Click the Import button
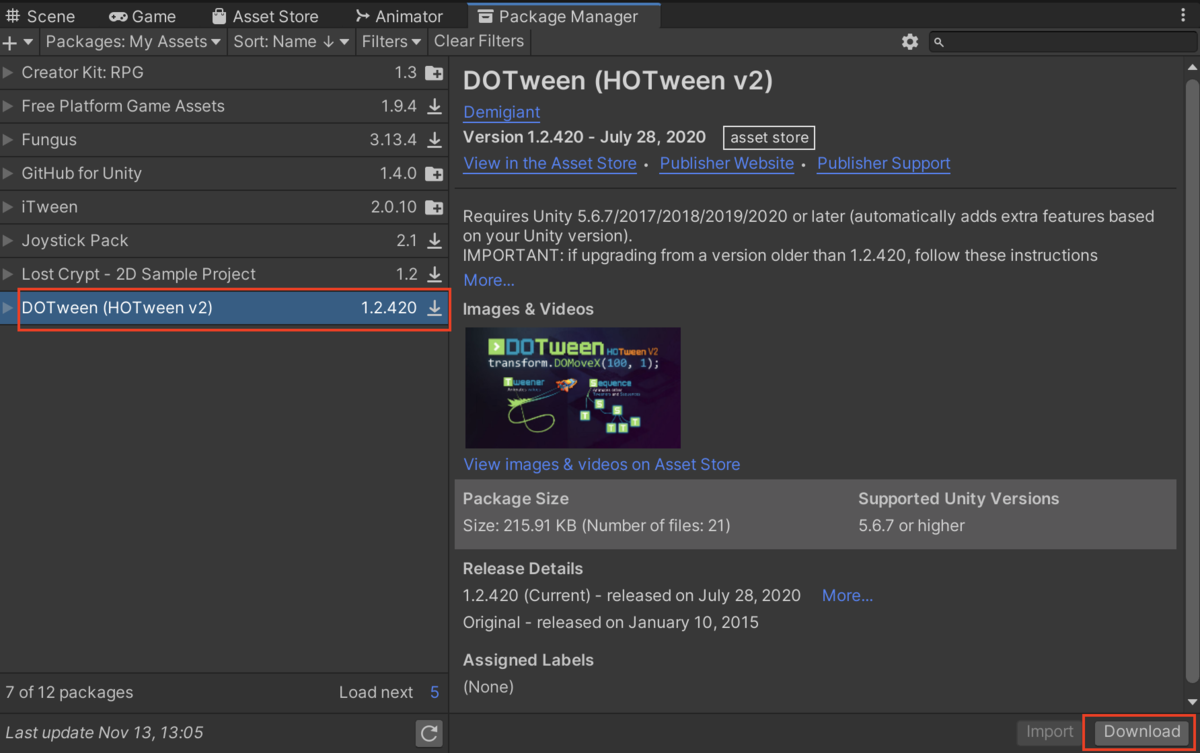 (x=1050, y=732)
